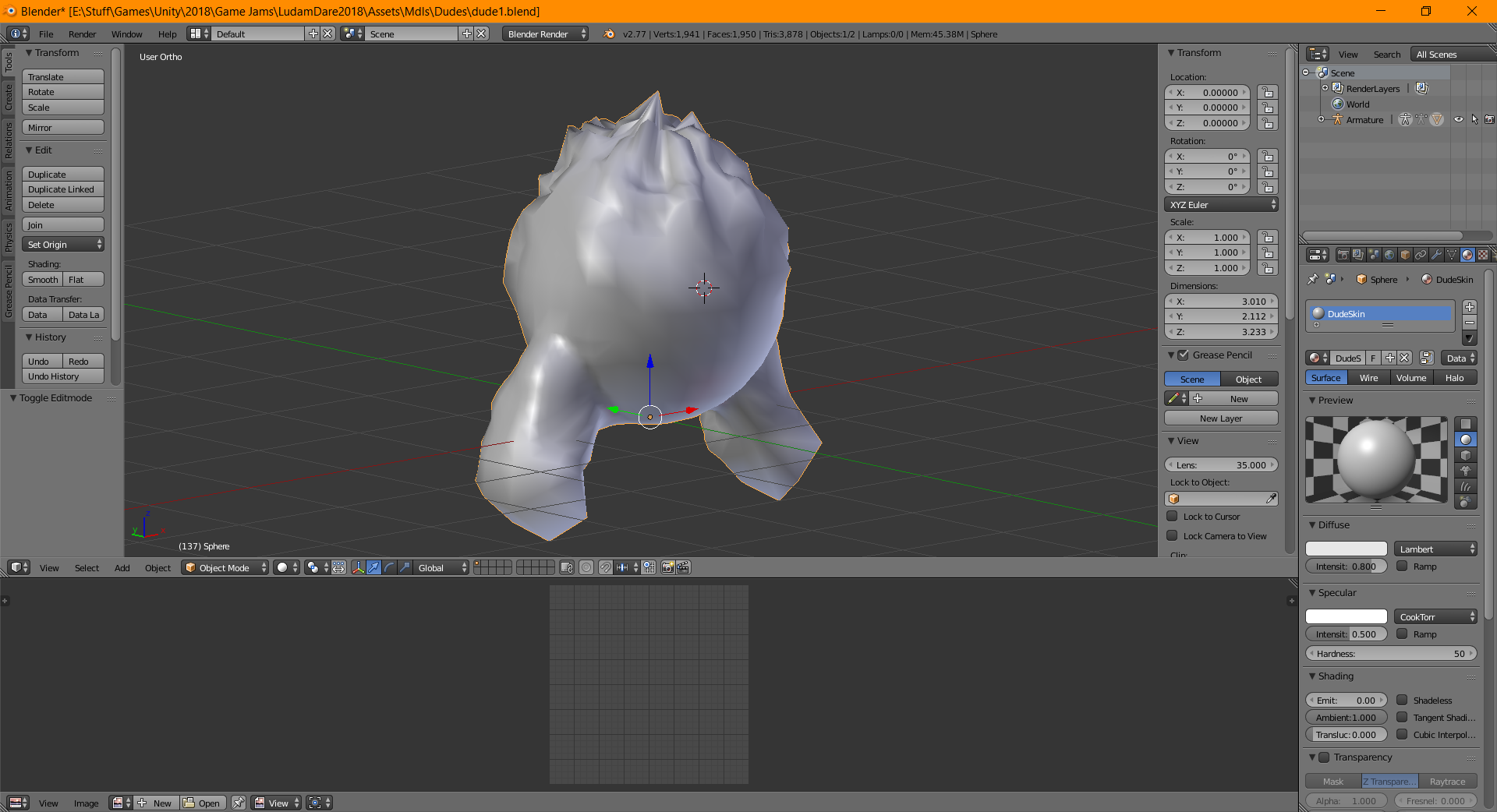The width and height of the screenshot is (1497, 812).
Task: Open the Render properties tab (camera icon)
Action: point(1343,255)
